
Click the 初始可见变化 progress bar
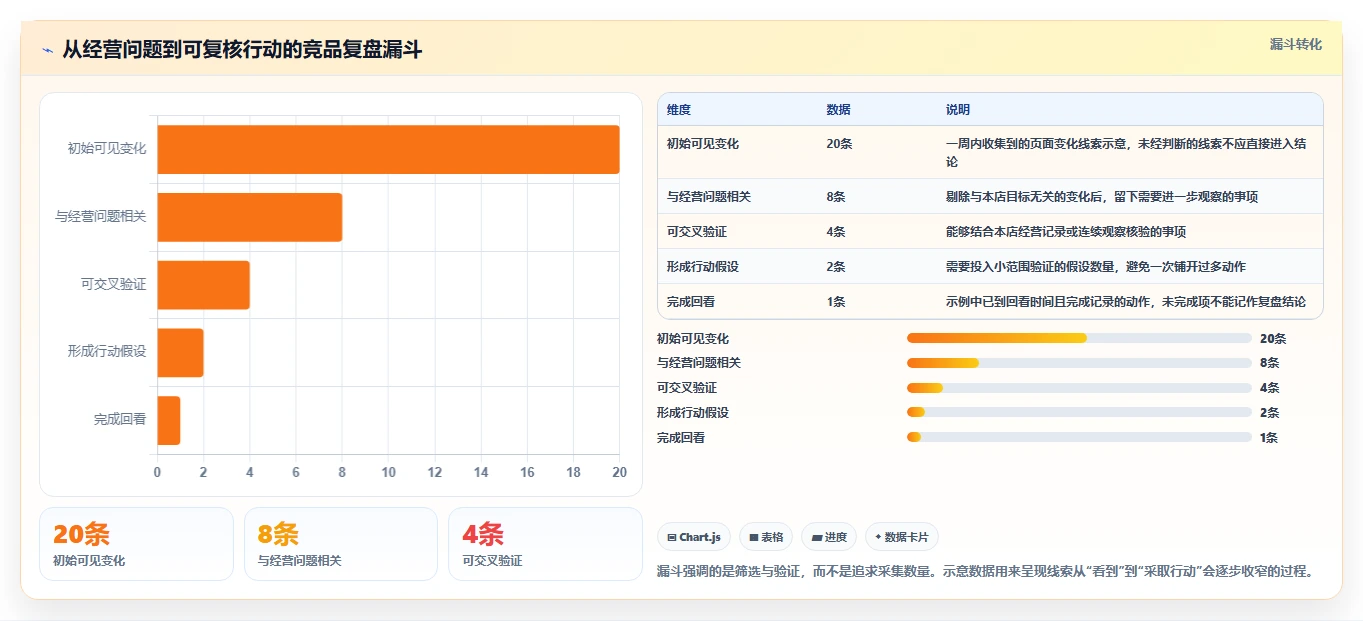pyautogui.click(x=1079, y=338)
